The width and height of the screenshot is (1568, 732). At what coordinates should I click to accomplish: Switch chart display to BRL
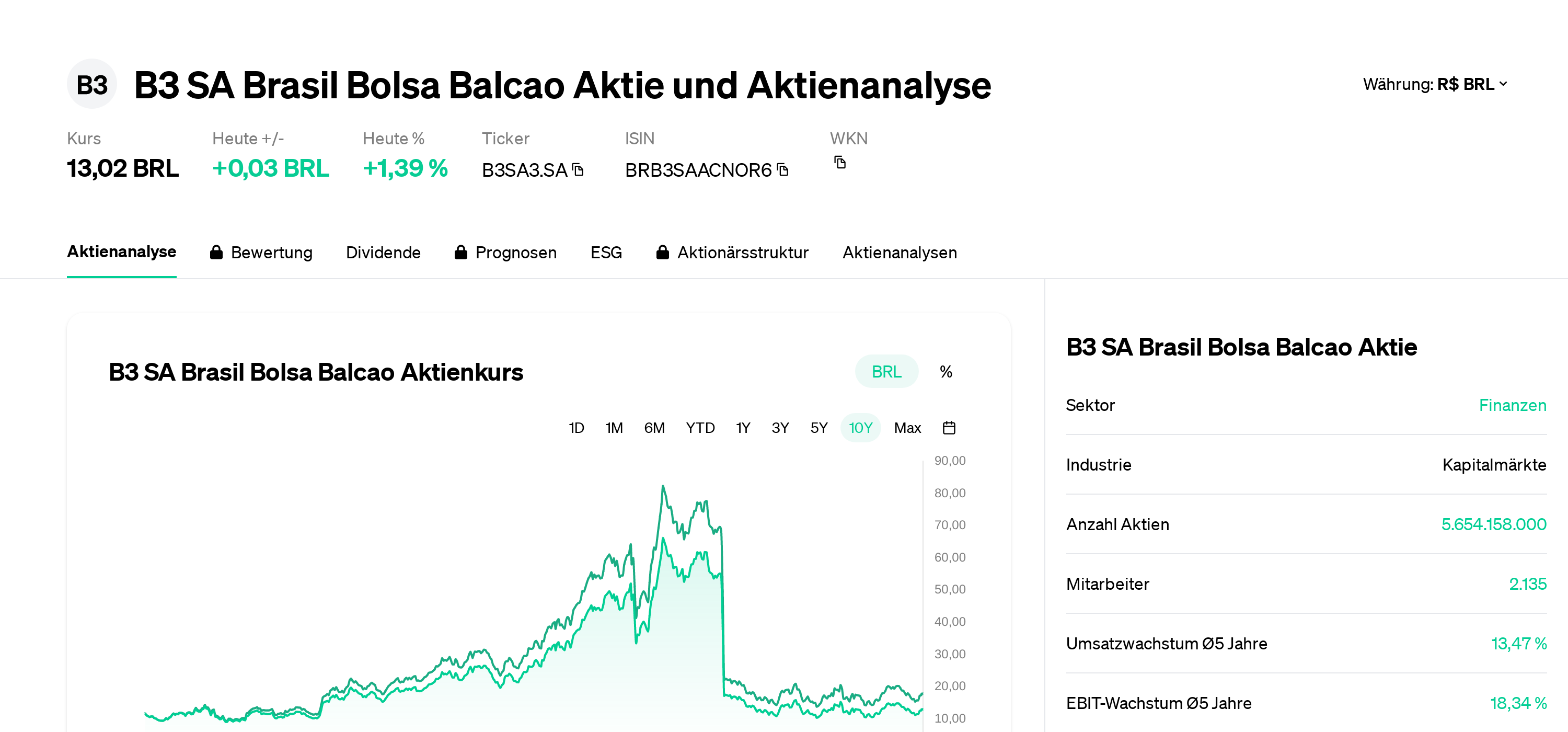[x=885, y=371]
